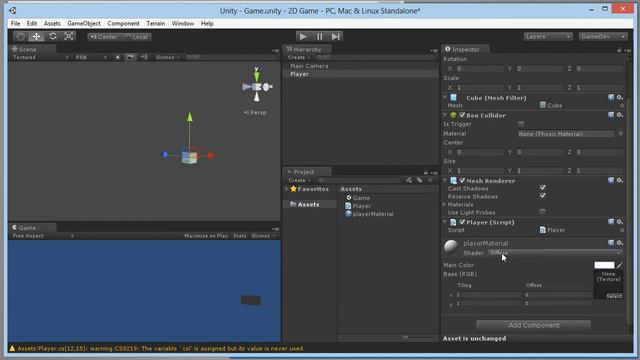Open Box Collider gear menu
Image resolution: width=640 pixels, height=360 pixels.
pos(620,115)
